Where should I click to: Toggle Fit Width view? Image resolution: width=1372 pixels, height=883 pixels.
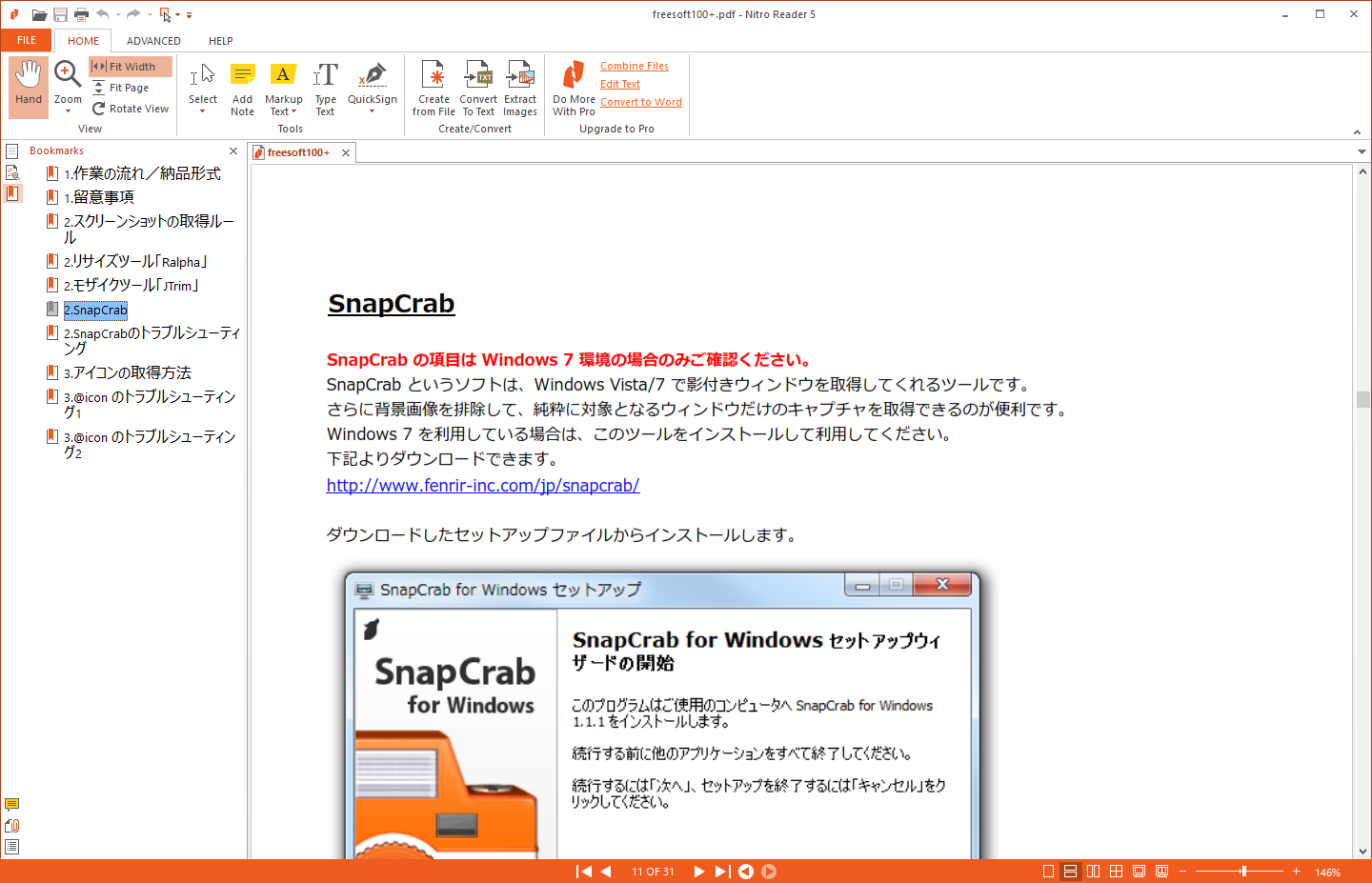point(131,67)
